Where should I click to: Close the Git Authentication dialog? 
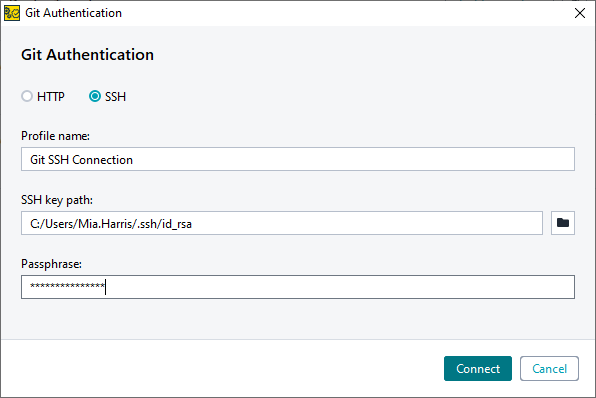point(580,13)
